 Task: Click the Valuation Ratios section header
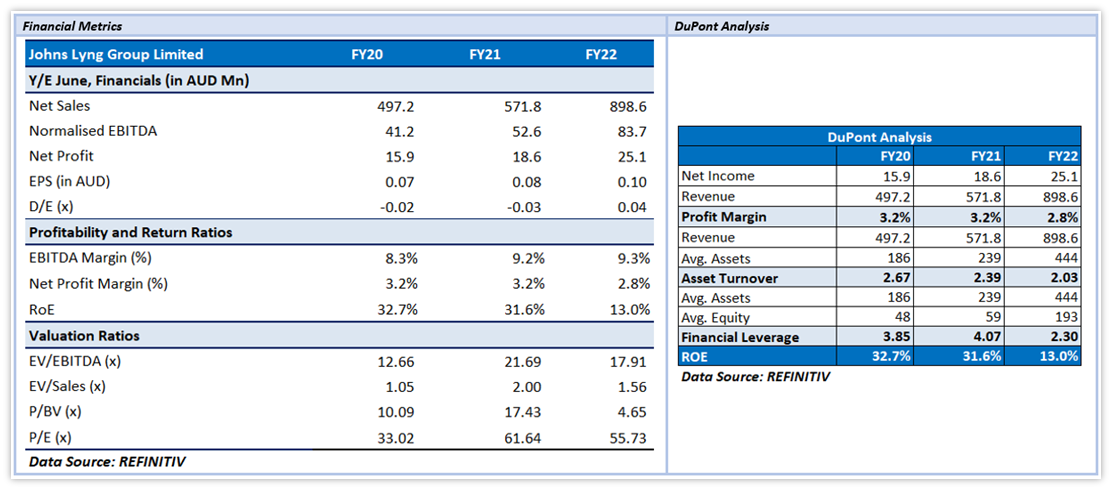[84, 336]
